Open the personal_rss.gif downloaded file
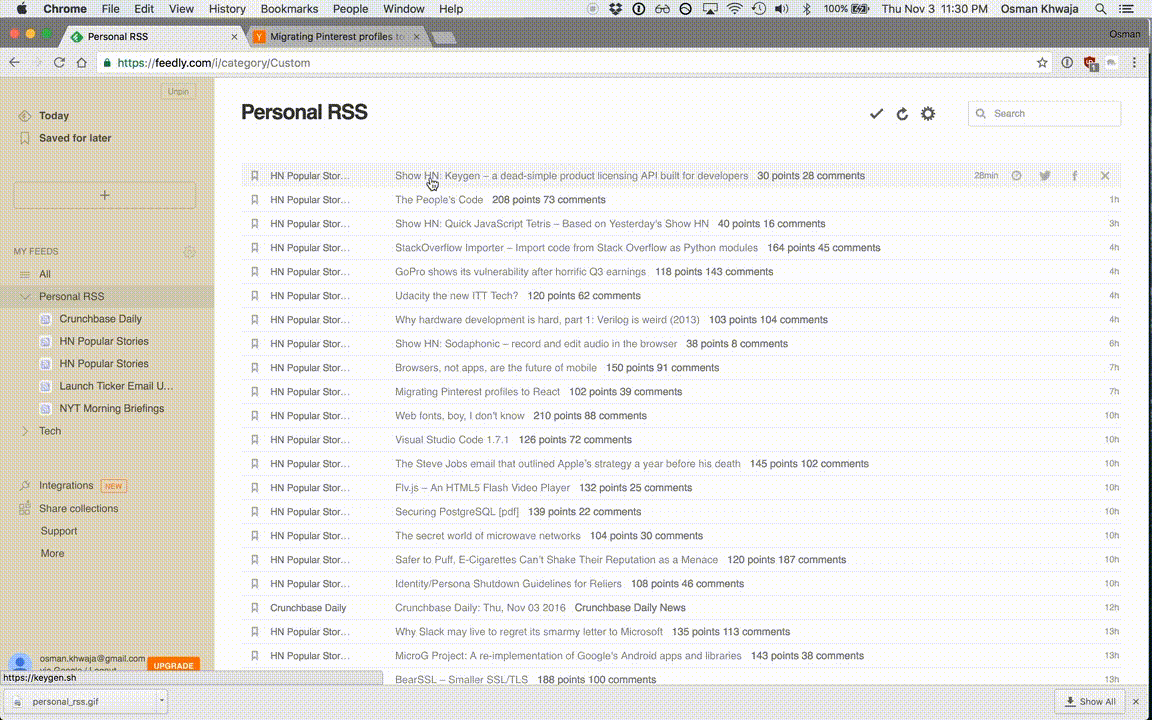The width and height of the screenshot is (1152, 720). coord(65,702)
